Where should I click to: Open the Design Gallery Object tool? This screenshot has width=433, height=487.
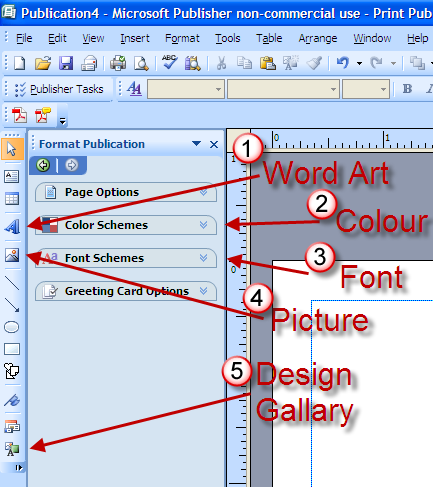pyautogui.click(x=12, y=426)
